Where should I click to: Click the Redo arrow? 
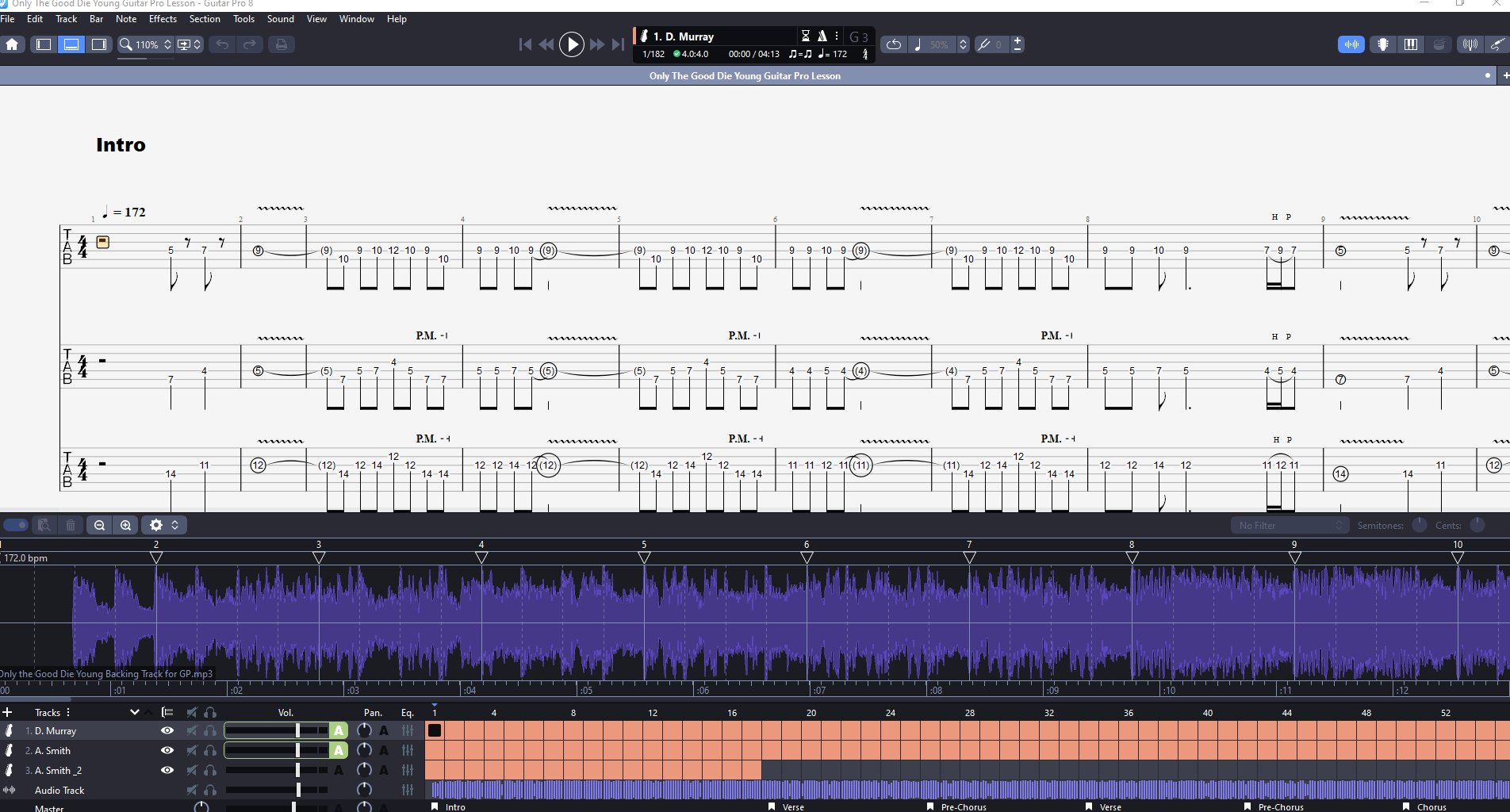click(249, 44)
